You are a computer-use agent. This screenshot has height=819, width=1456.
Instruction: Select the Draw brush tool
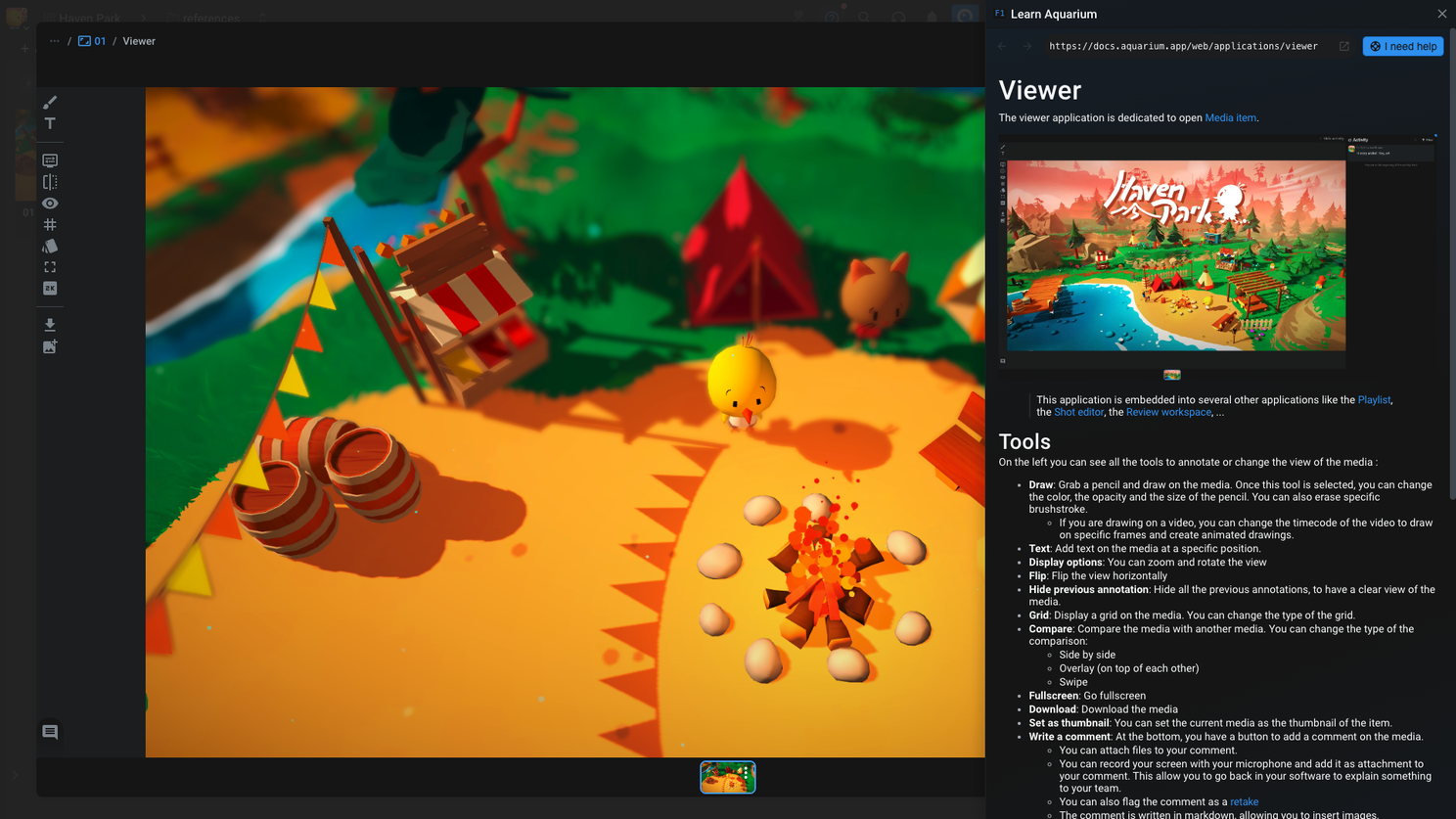click(x=50, y=103)
